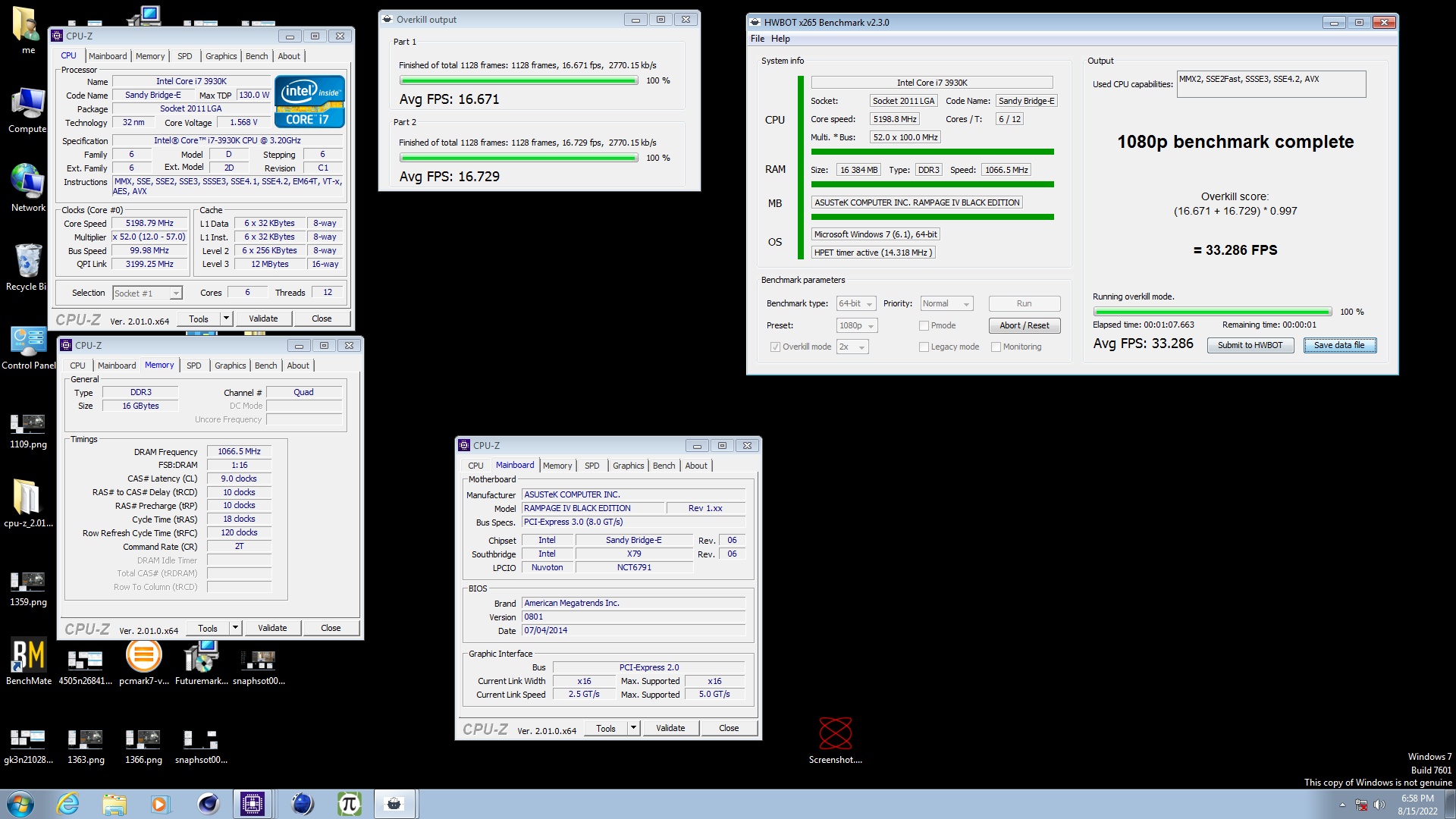Click the BIOS Version 0801 field

point(634,617)
